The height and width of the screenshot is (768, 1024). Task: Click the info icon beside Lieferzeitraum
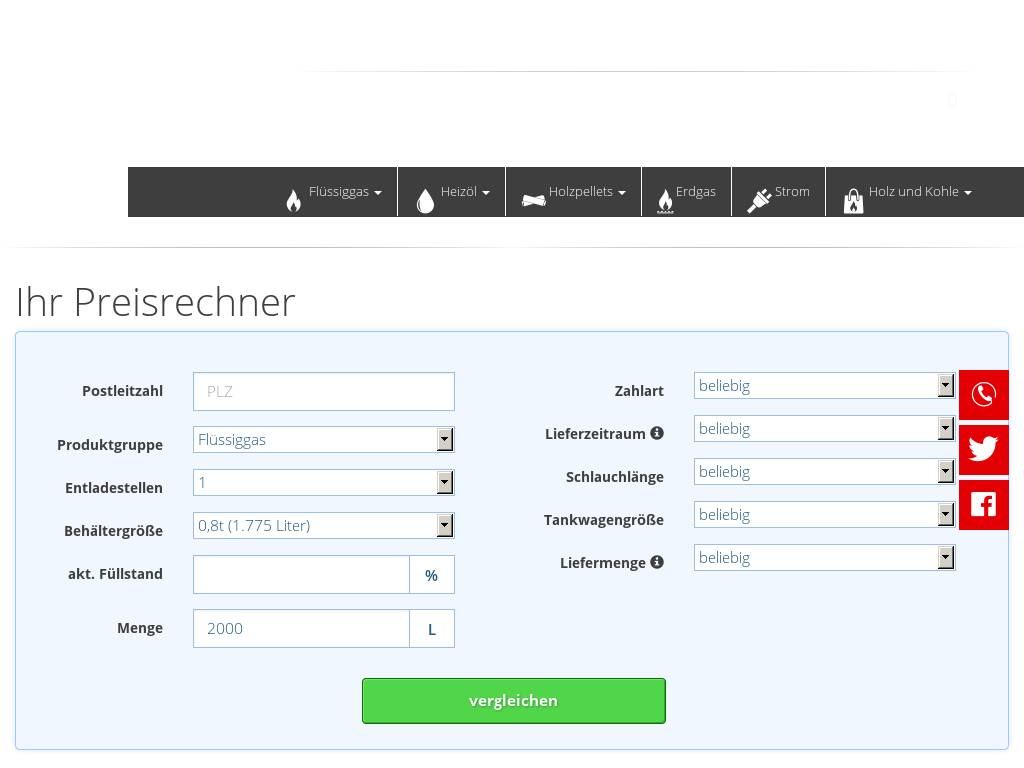click(657, 433)
